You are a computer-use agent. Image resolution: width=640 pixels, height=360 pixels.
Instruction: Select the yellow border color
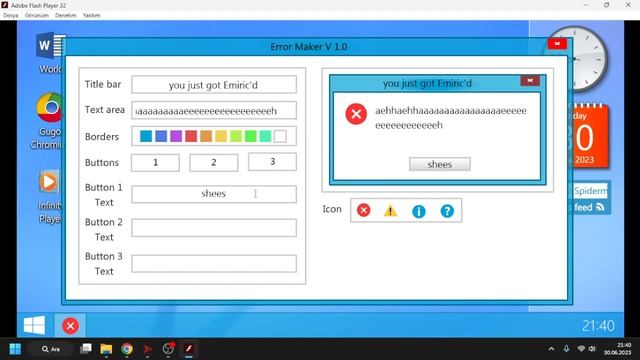point(221,136)
